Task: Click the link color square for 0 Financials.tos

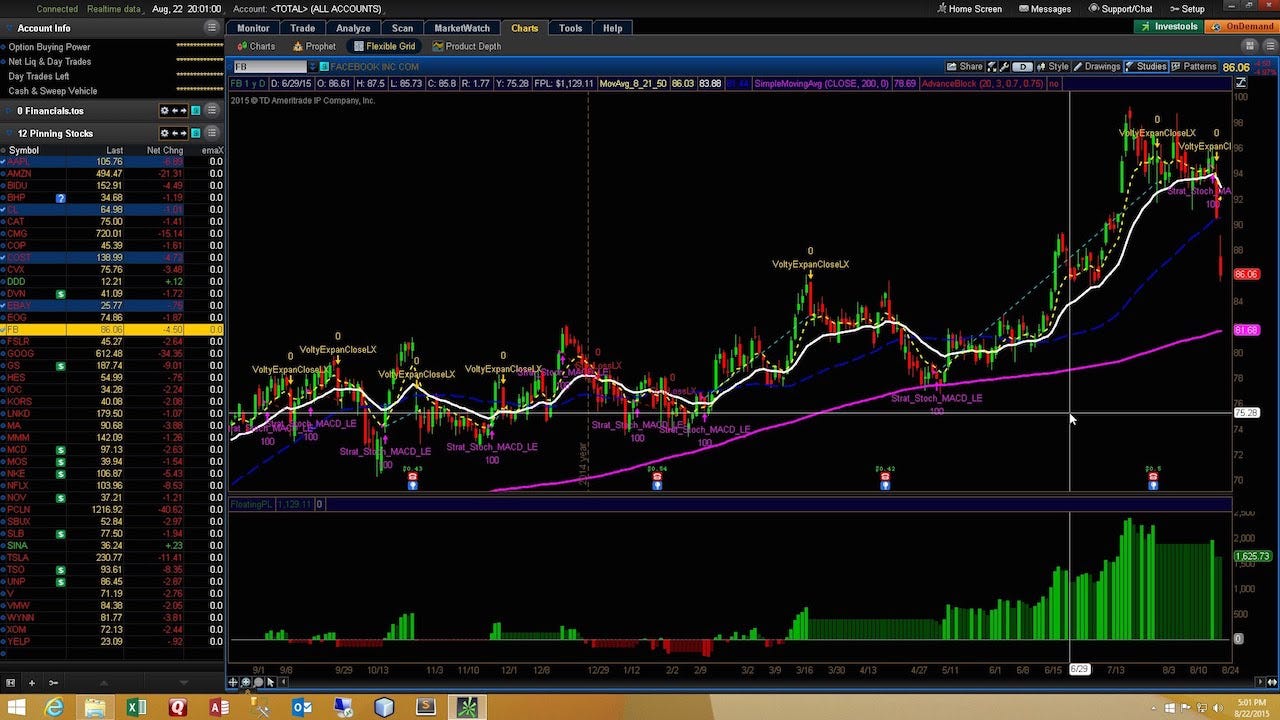Action: click(196, 111)
